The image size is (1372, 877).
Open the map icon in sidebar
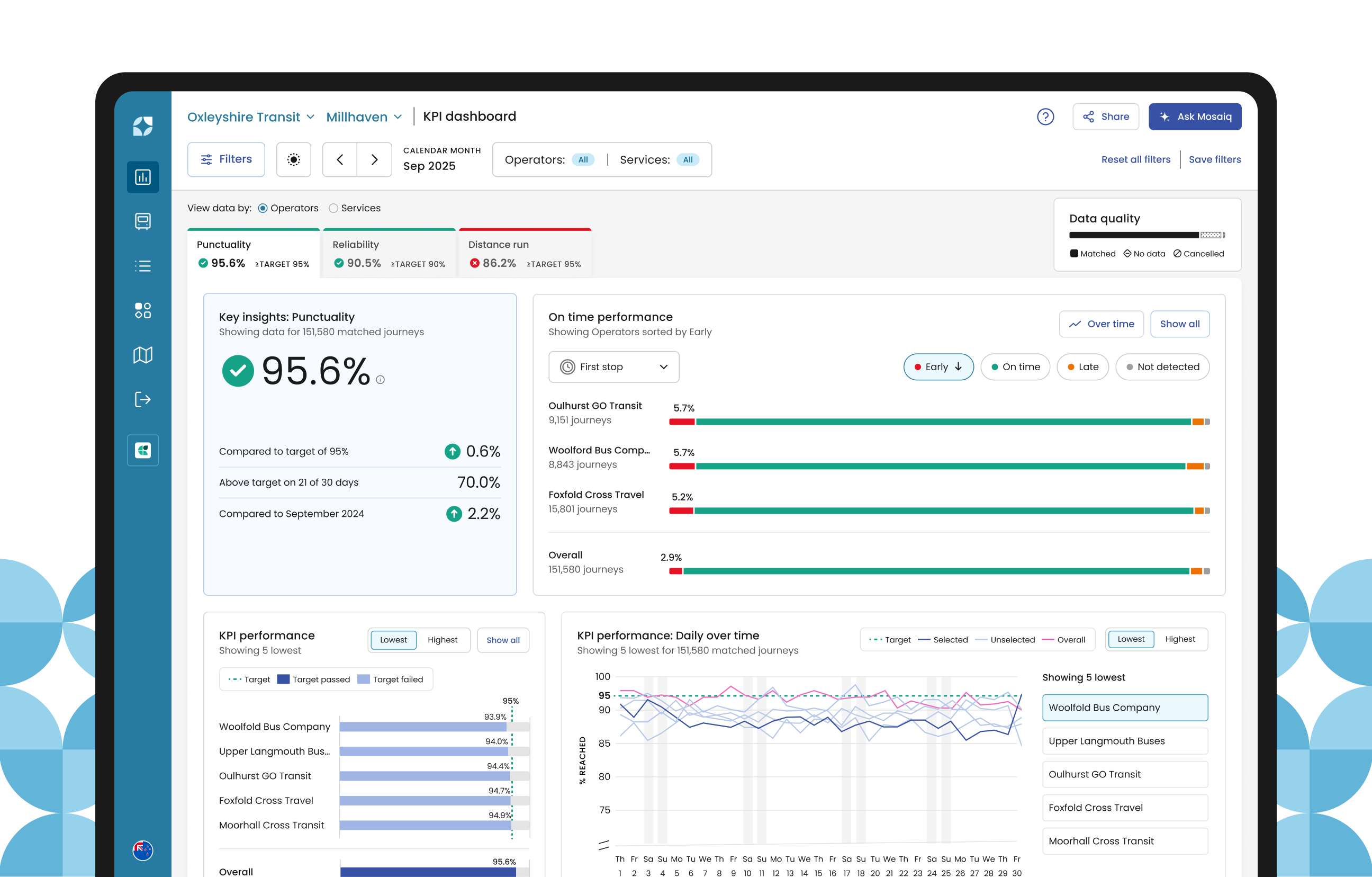point(142,355)
